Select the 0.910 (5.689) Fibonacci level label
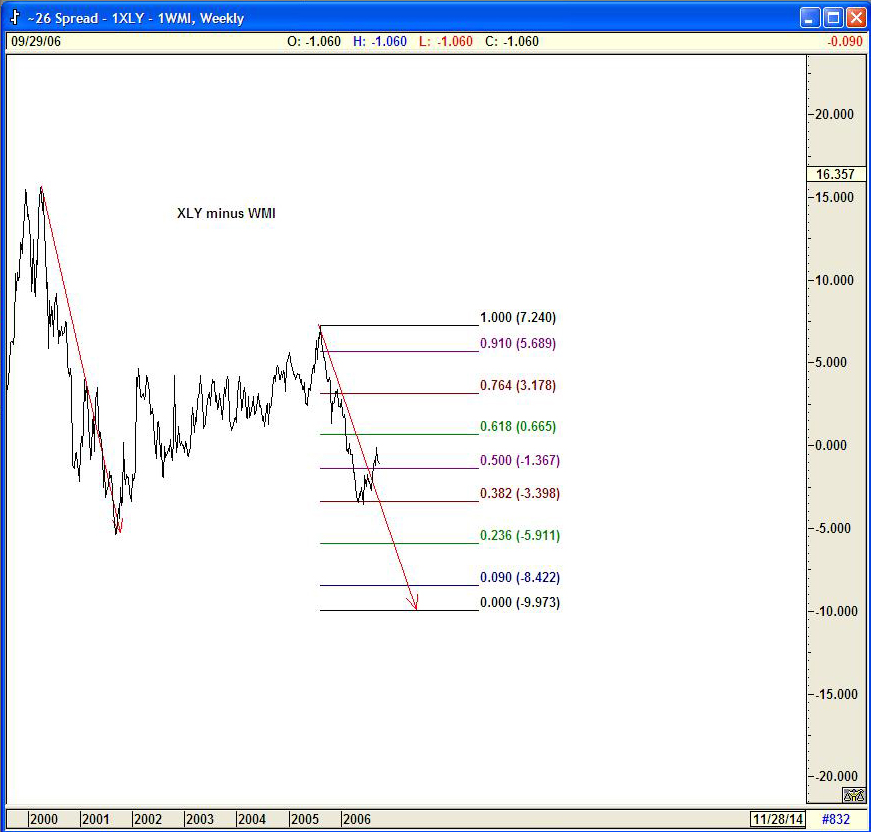 [x=518, y=343]
